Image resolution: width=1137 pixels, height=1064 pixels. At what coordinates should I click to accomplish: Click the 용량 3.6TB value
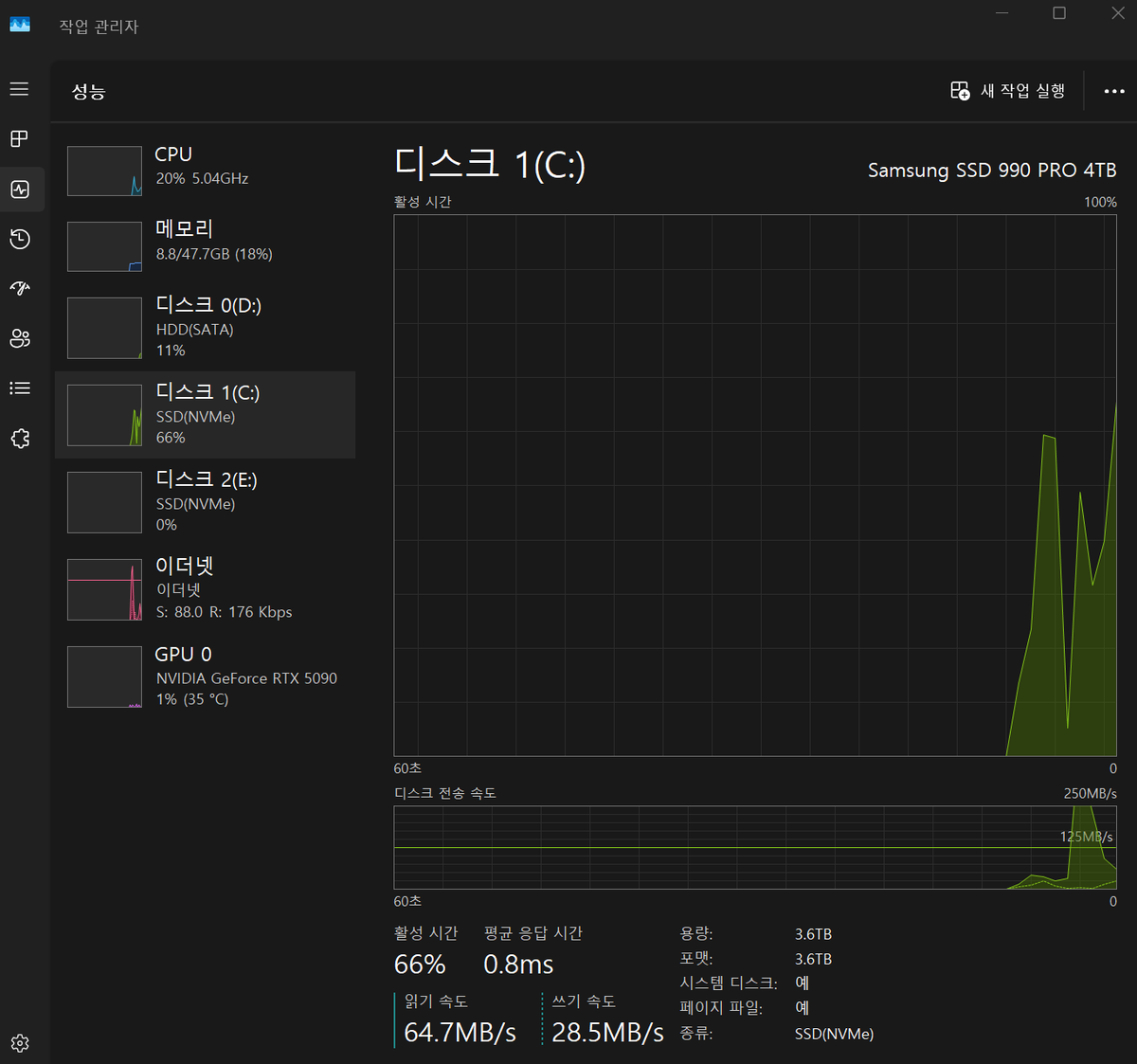(813, 934)
